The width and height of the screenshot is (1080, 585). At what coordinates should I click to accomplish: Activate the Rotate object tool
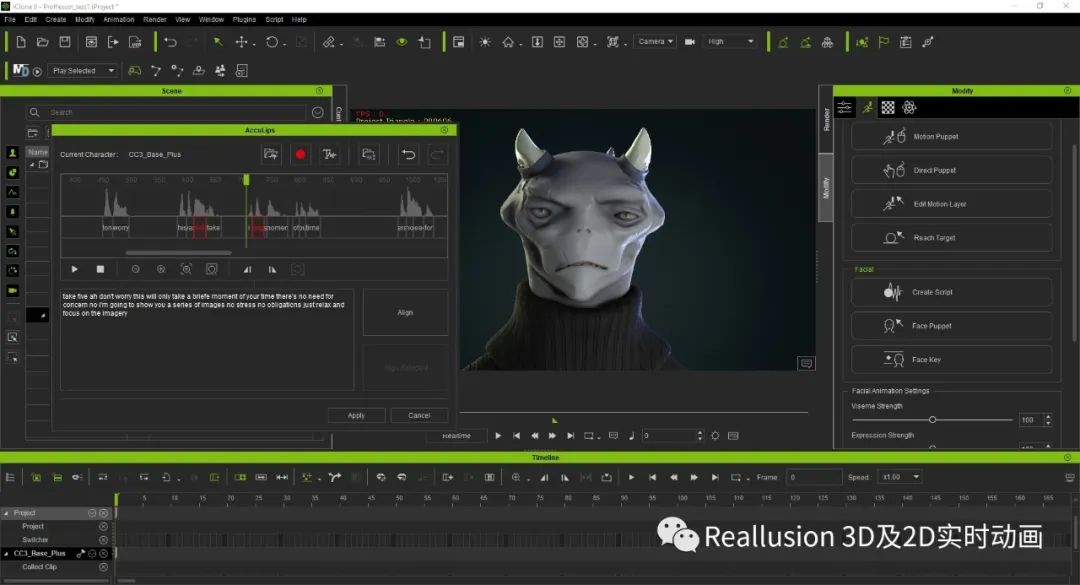pyautogui.click(x=272, y=42)
